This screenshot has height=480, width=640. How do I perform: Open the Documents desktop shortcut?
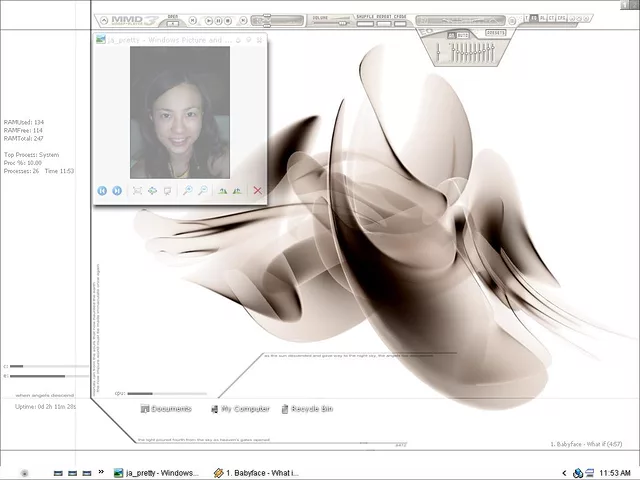[165, 409]
